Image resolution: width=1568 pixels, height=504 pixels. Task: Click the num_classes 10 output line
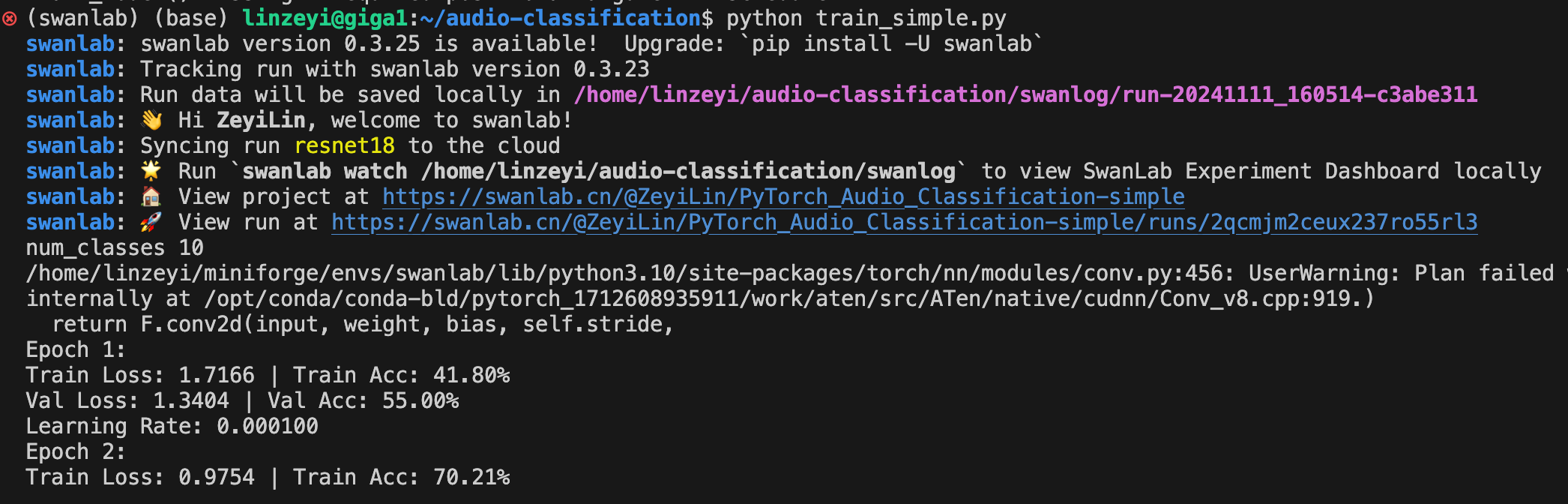tap(115, 248)
